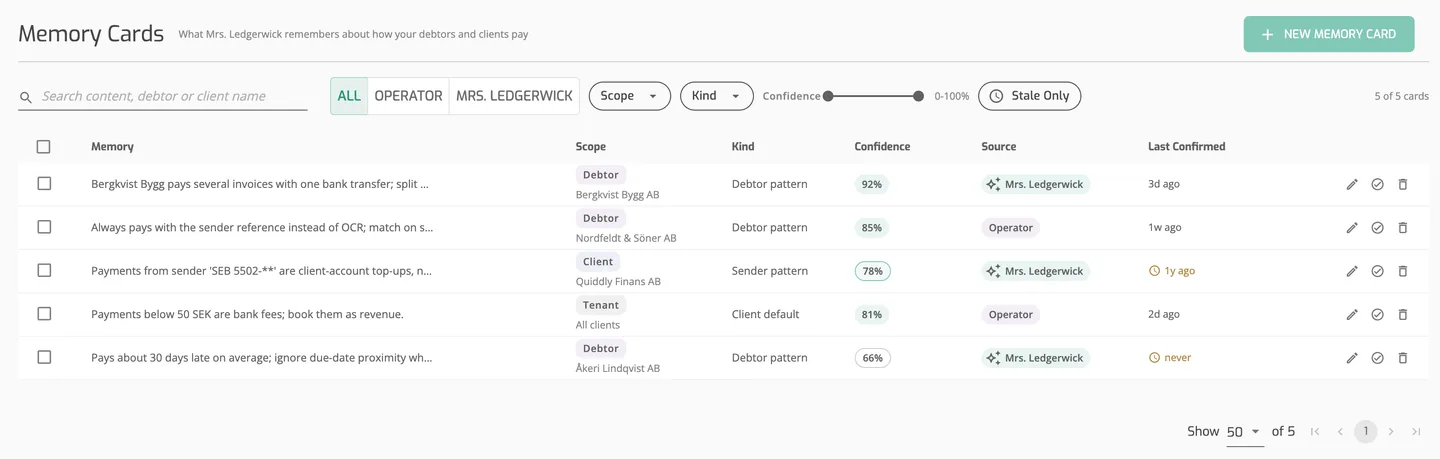This screenshot has height=459, width=1440.
Task: Confirm the Nordfeldt & Söner memory card
Action: pos(1377,227)
